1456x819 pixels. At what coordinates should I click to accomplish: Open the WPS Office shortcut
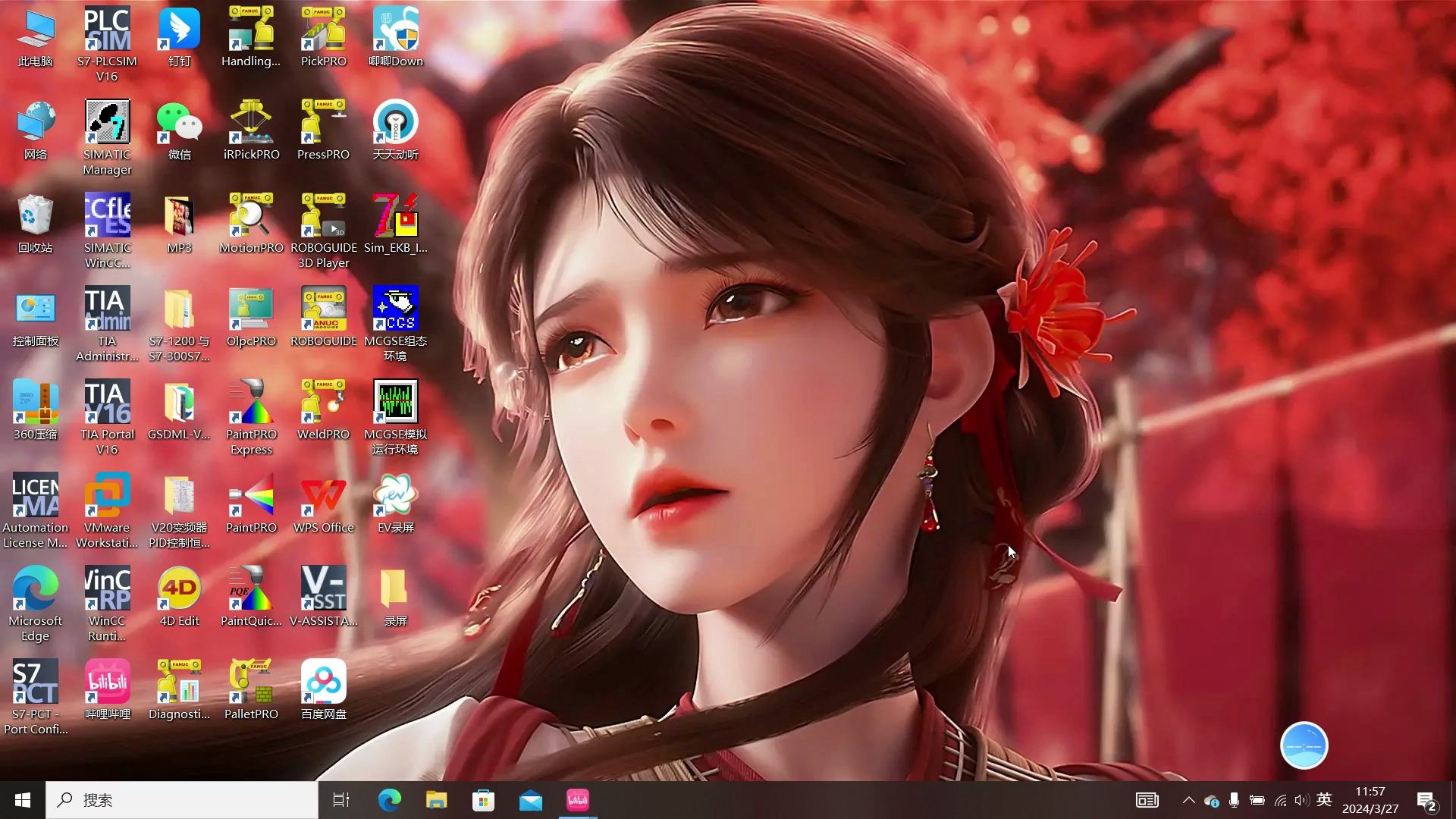click(x=324, y=497)
